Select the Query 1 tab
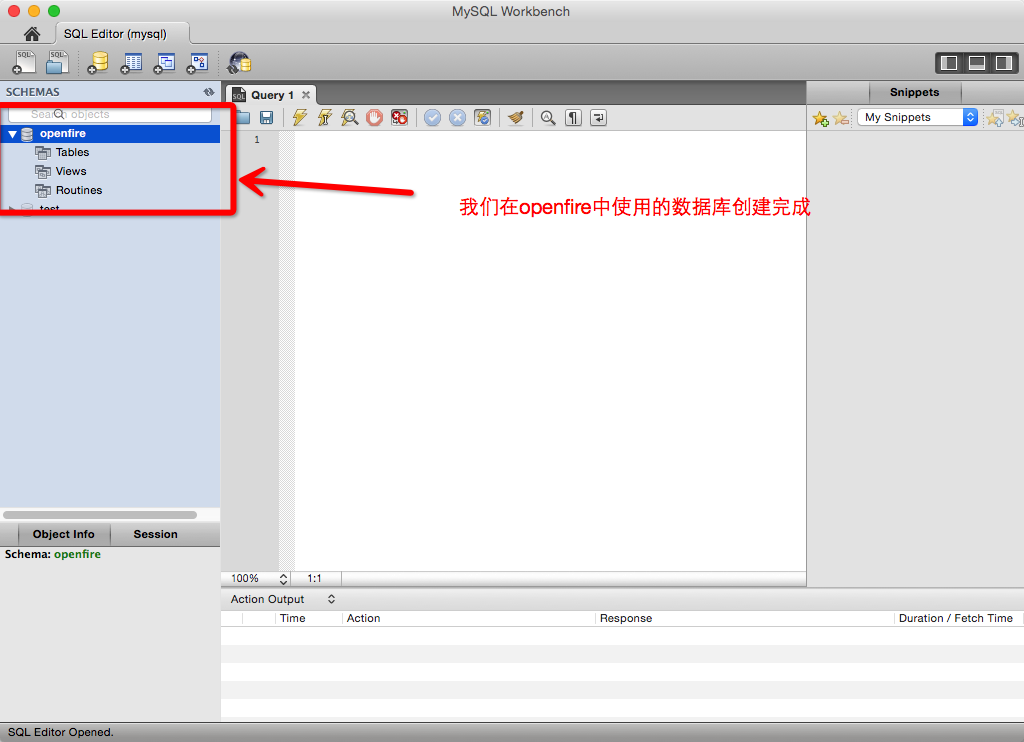The width and height of the screenshot is (1024, 742). (272, 95)
